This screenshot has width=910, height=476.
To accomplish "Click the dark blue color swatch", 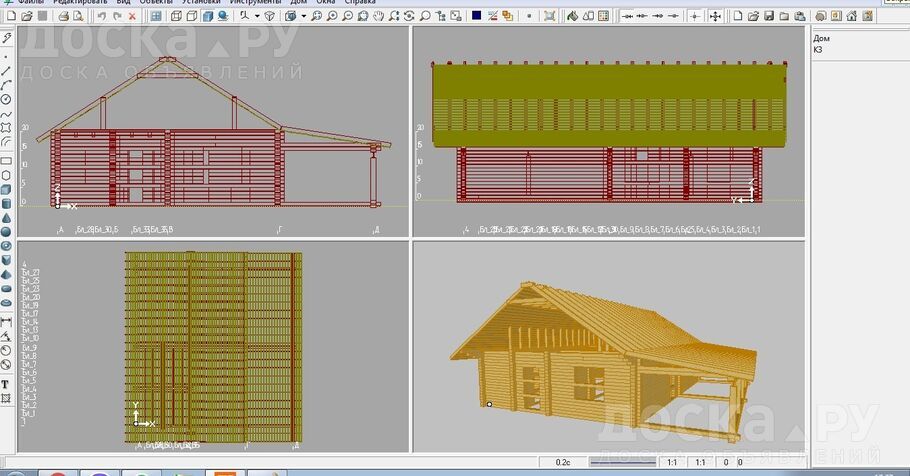I will click(x=476, y=16).
